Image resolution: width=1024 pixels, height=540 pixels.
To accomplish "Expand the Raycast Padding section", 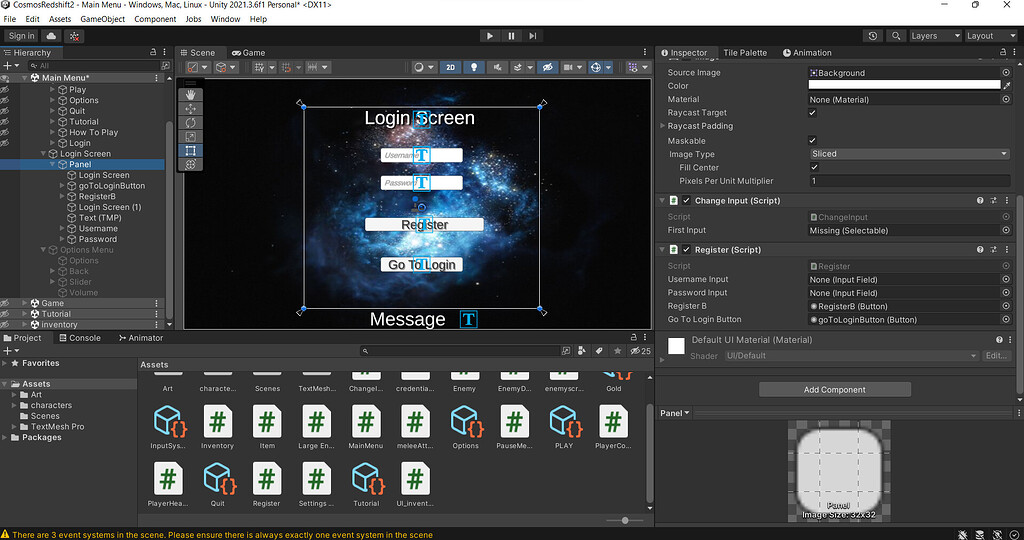I will 663,126.
